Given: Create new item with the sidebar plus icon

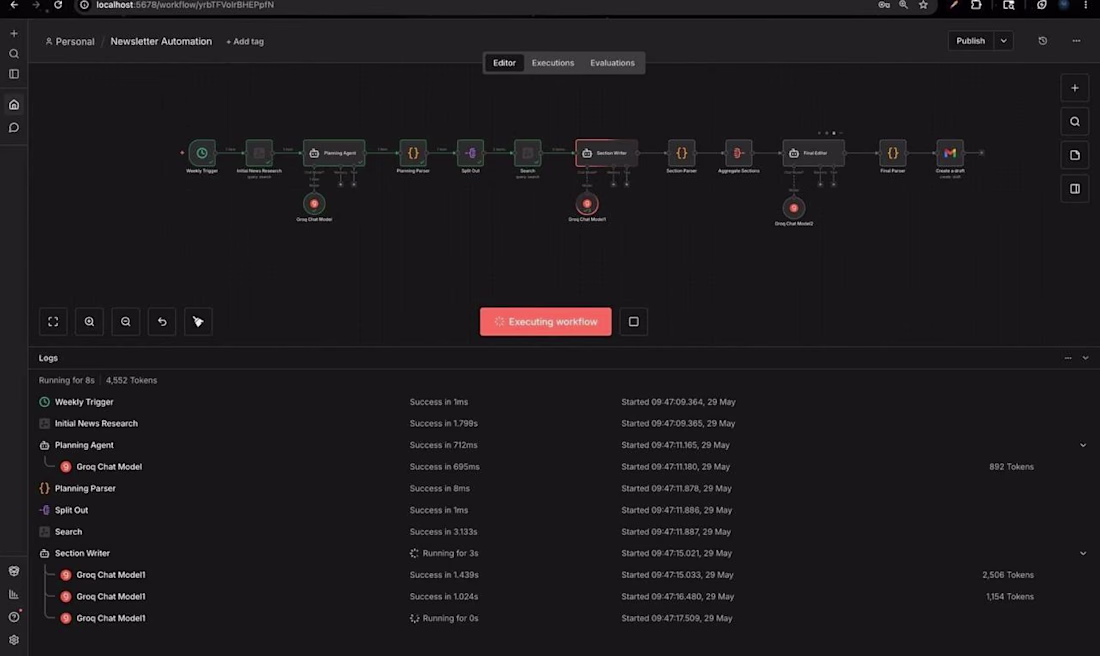Looking at the screenshot, I should coord(14,33).
